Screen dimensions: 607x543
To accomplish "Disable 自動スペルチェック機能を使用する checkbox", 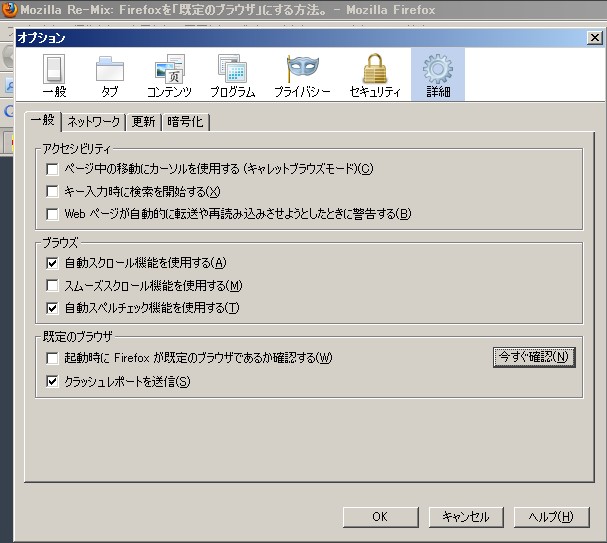I will [x=52, y=308].
